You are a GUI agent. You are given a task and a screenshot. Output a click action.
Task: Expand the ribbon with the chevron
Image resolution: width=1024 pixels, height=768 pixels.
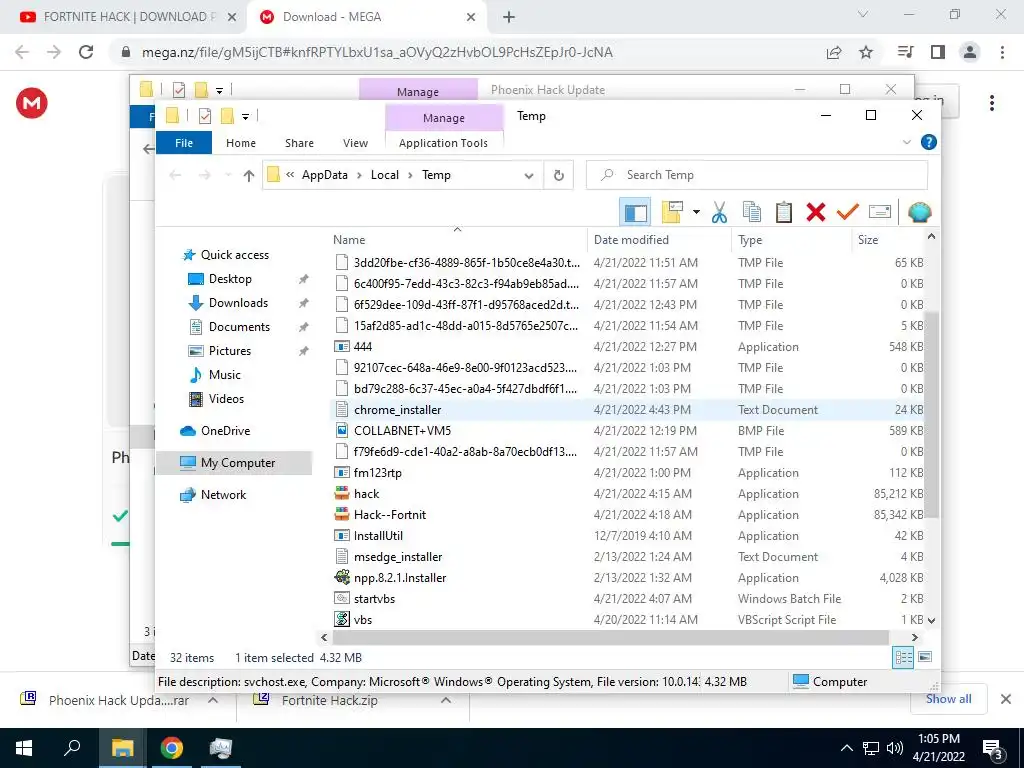pyautogui.click(x=906, y=142)
